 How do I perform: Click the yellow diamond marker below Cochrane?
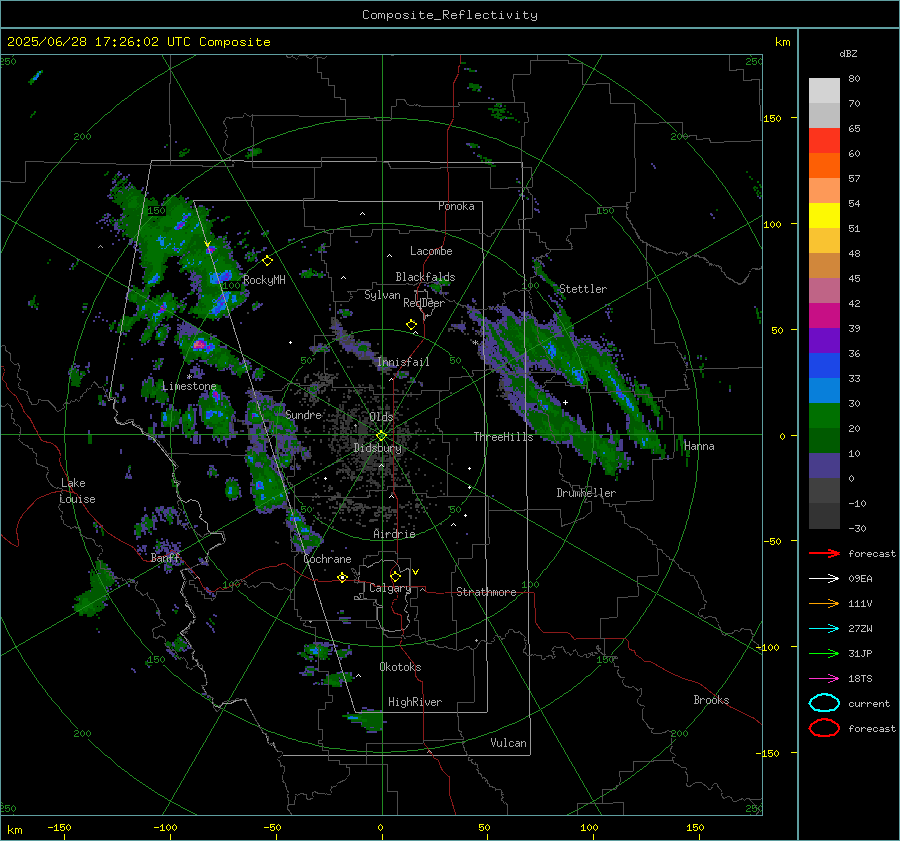point(342,577)
